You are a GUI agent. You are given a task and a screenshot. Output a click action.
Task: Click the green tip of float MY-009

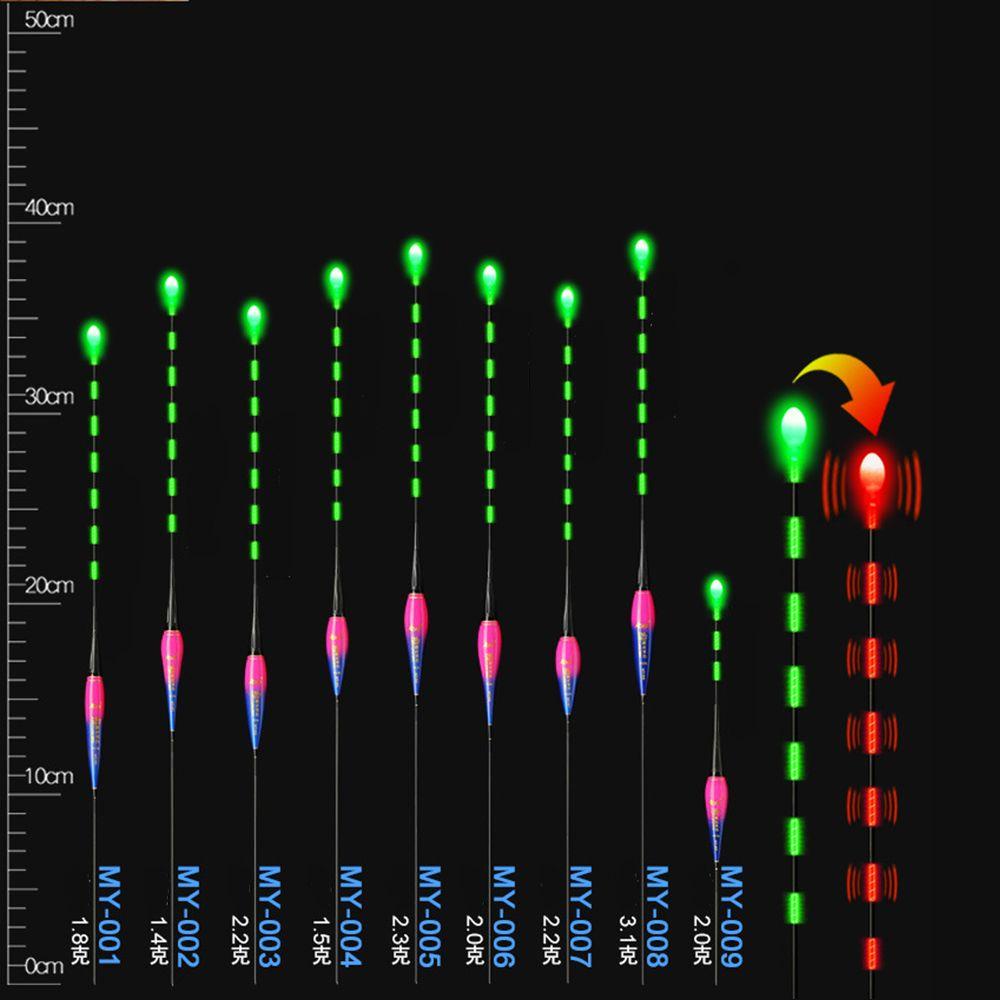pos(716,591)
